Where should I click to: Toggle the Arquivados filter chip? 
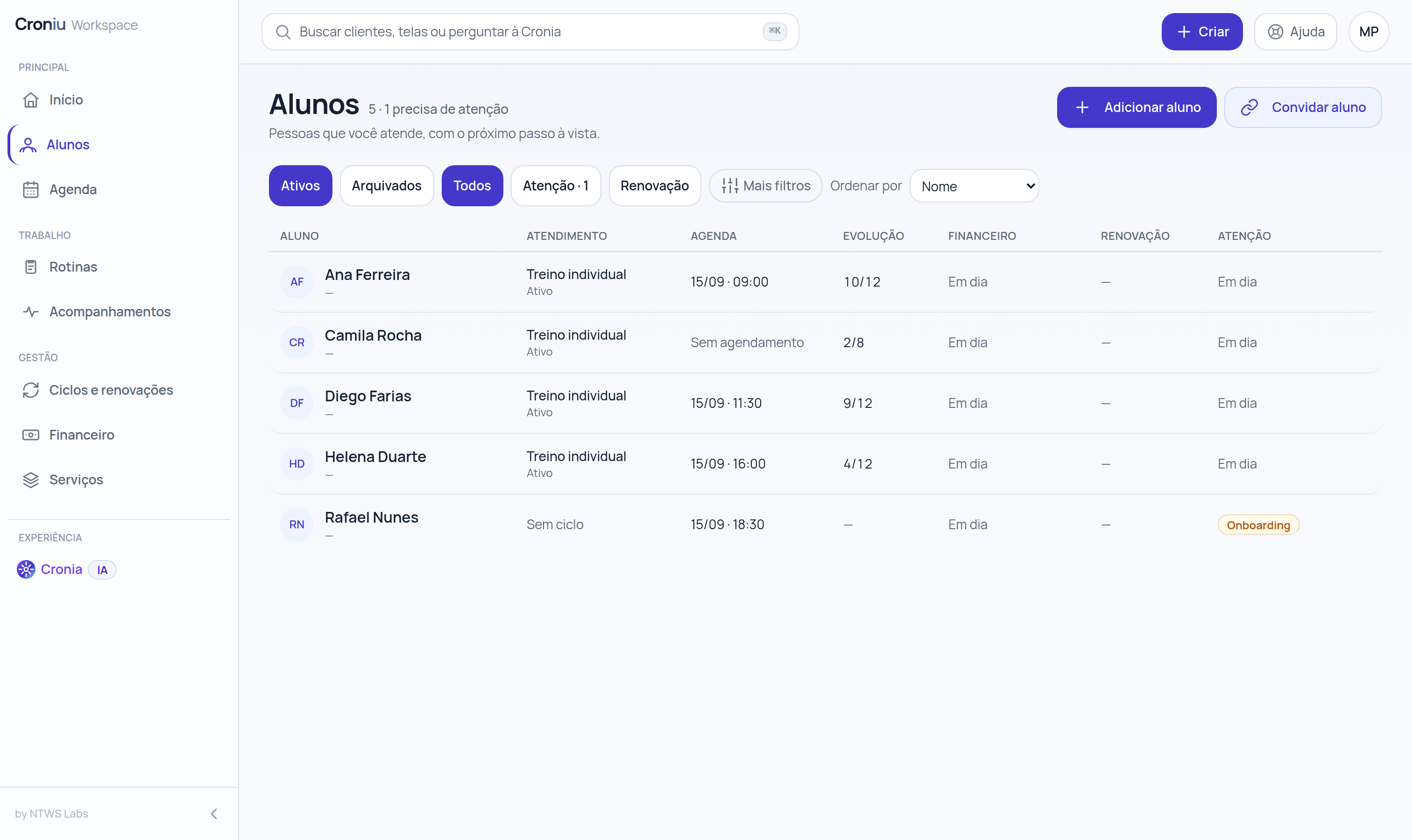[387, 186]
